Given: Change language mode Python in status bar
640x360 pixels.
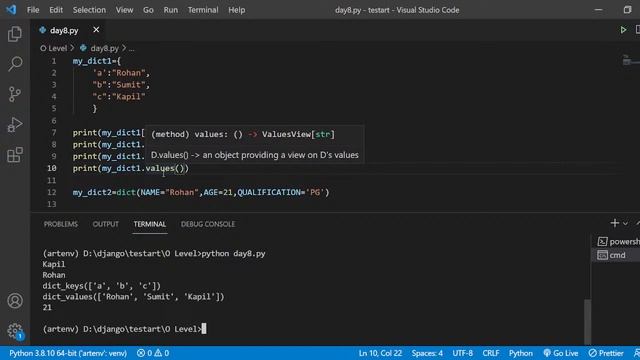Looking at the screenshot, I should [520, 353].
